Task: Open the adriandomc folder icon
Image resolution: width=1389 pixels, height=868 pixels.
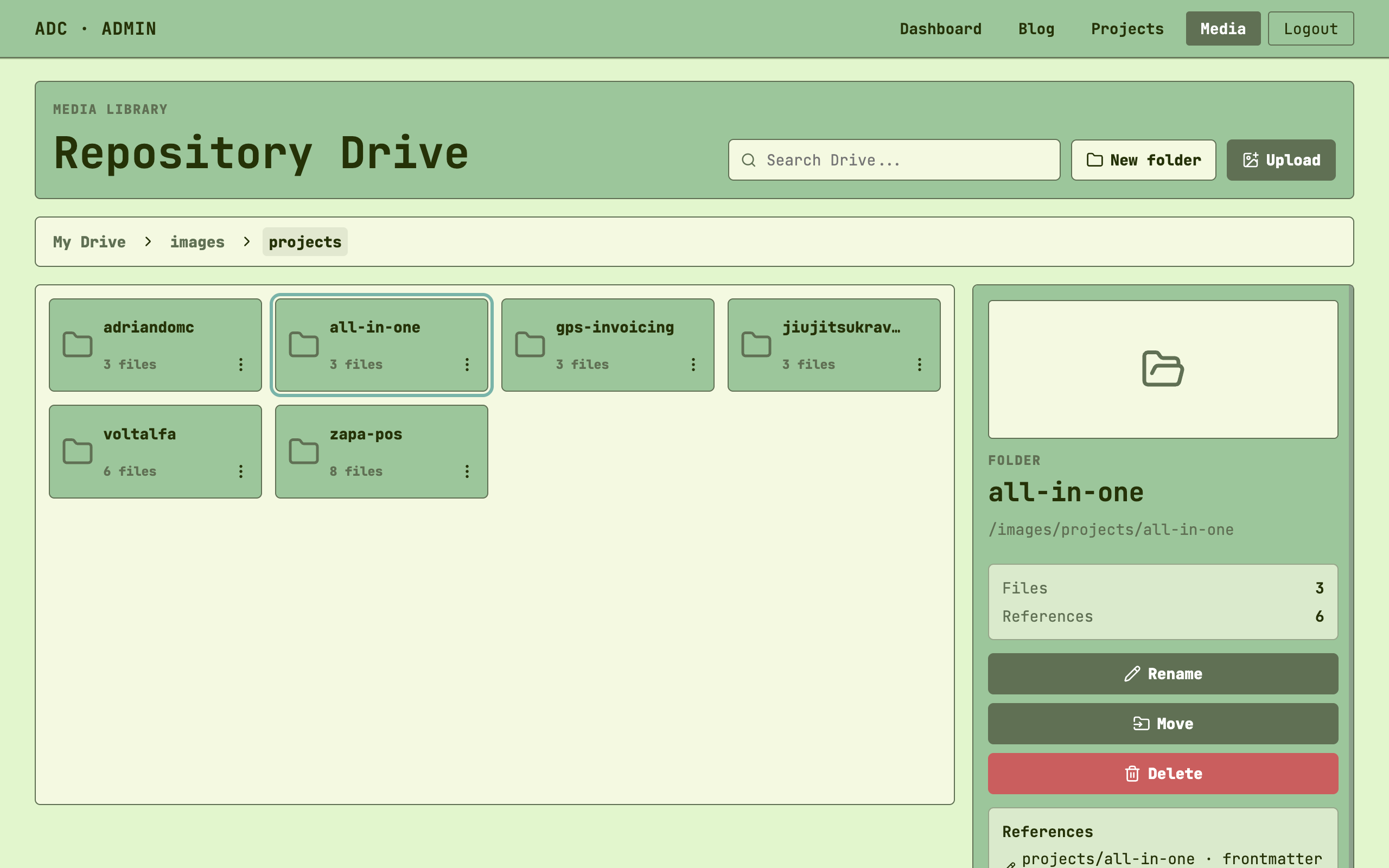Action: coord(78,344)
